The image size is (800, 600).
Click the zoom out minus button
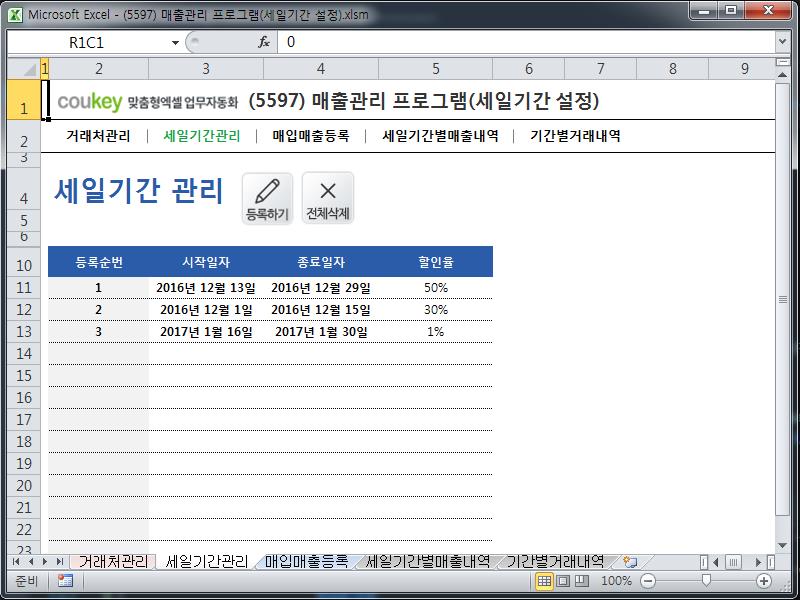647,581
